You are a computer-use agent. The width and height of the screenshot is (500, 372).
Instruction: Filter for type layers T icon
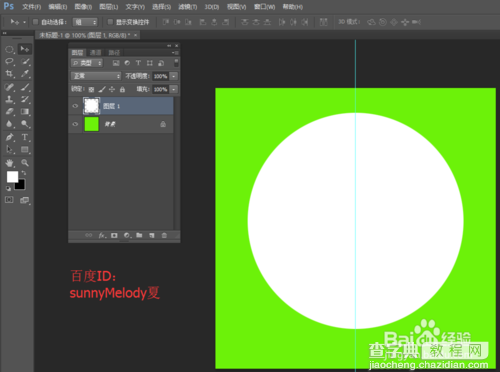coord(138,63)
